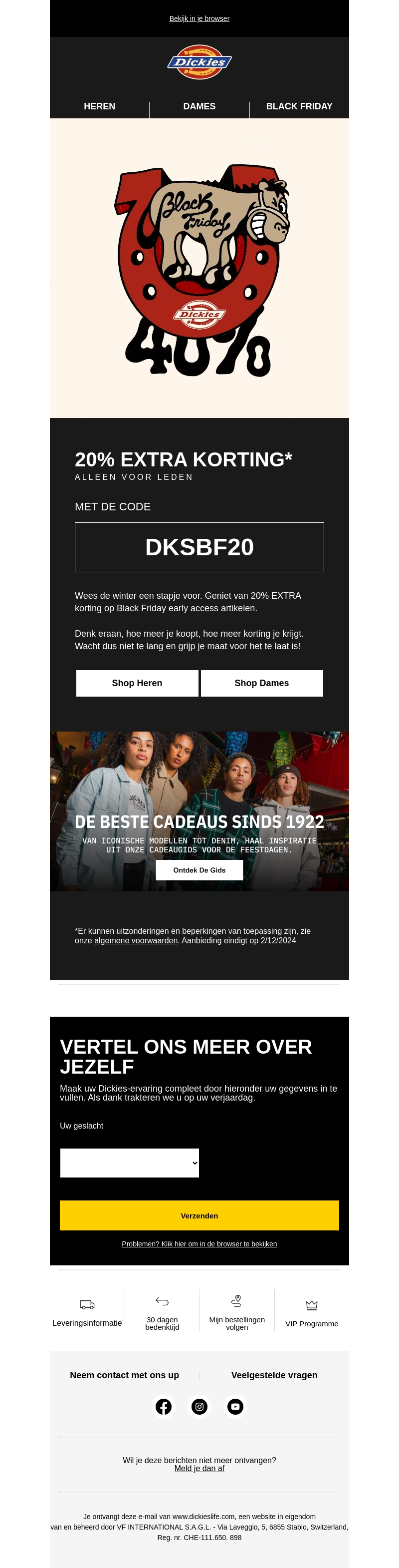The width and height of the screenshot is (399, 1568).
Task: Open the Facebook social icon
Action: (163, 1406)
